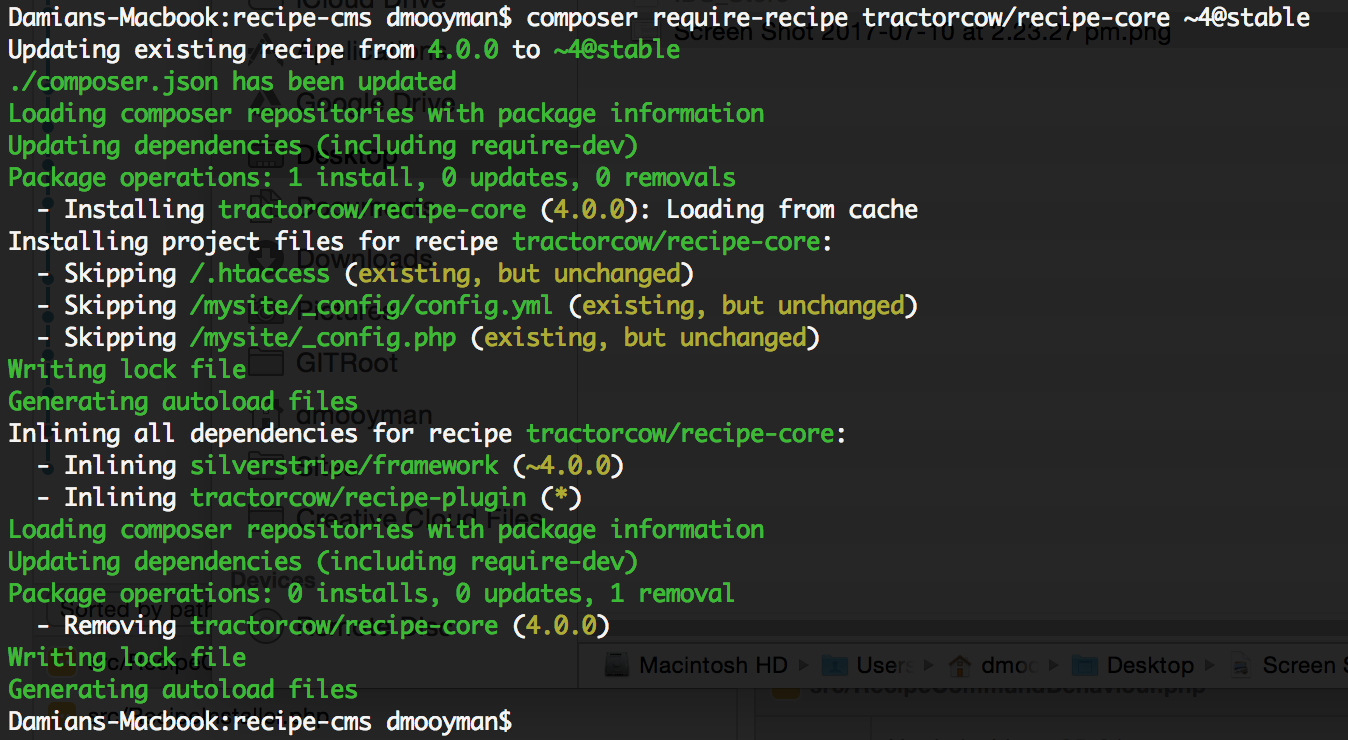
Task: Click the Devices section header in sidebar
Action: click(x=274, y=580)
